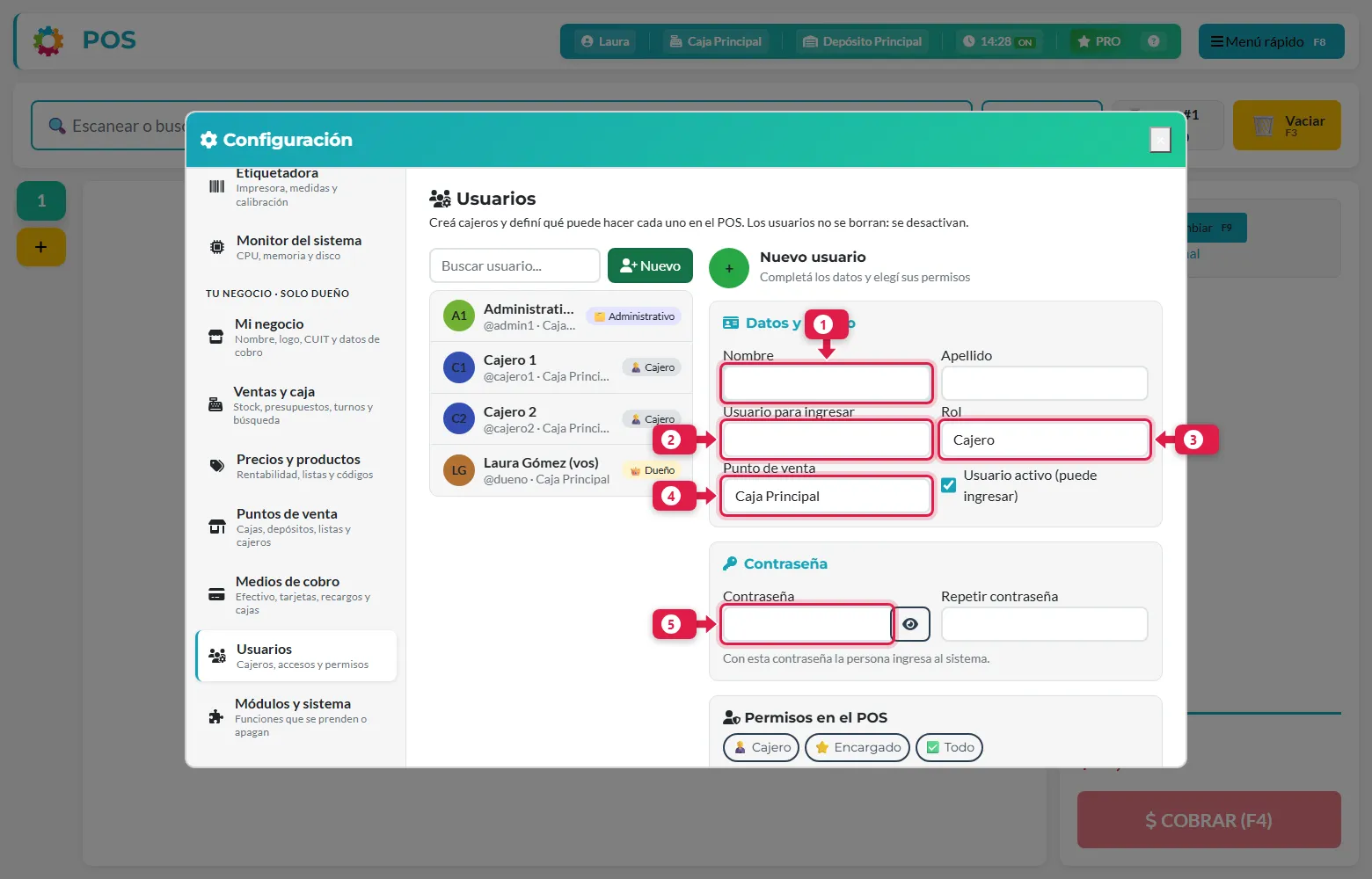Open Etiquetadora settings in sidebar
1372x879 pixels.
(x=296, y=186)
